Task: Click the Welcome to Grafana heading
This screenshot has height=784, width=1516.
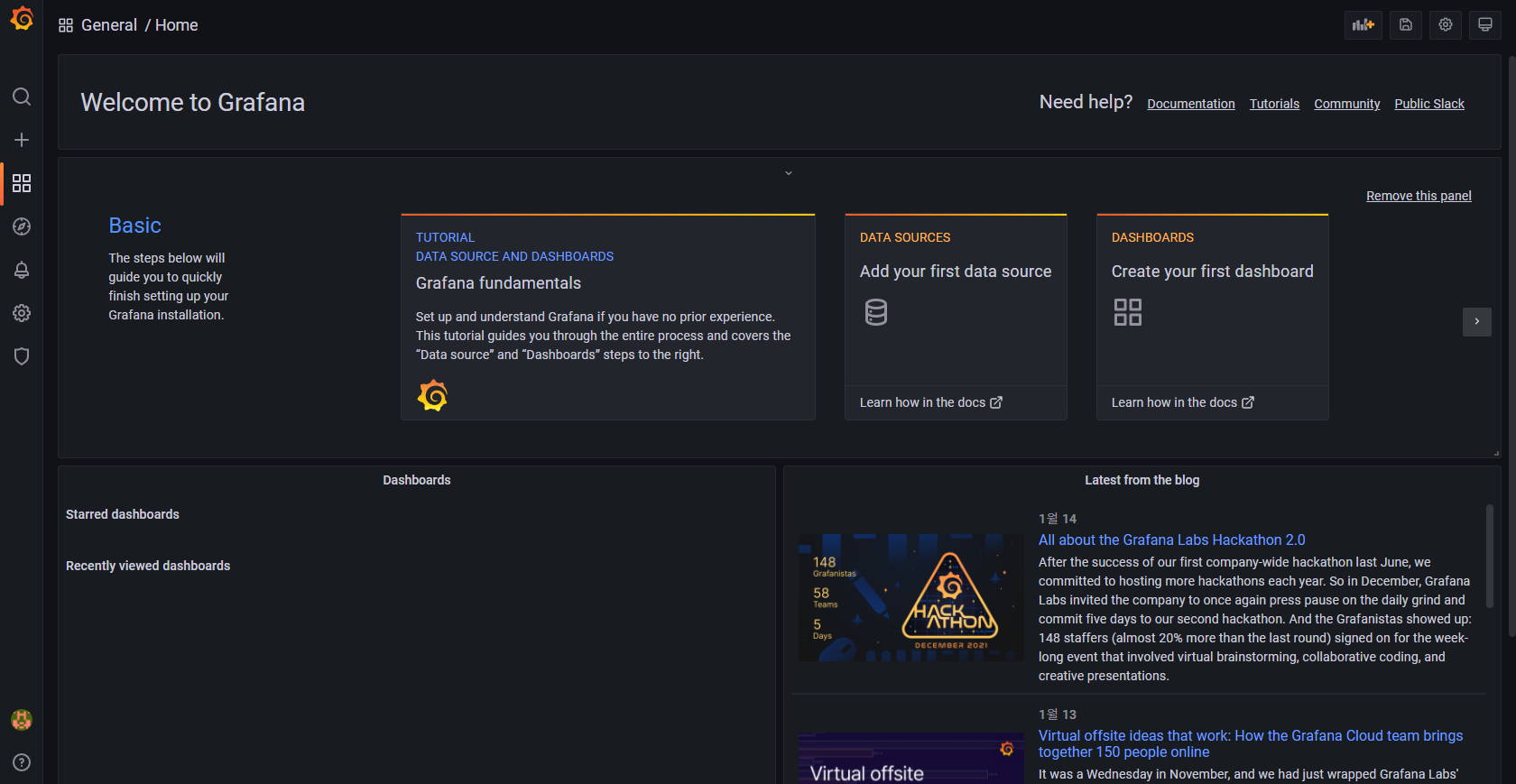Action: (x=193, y=103)
